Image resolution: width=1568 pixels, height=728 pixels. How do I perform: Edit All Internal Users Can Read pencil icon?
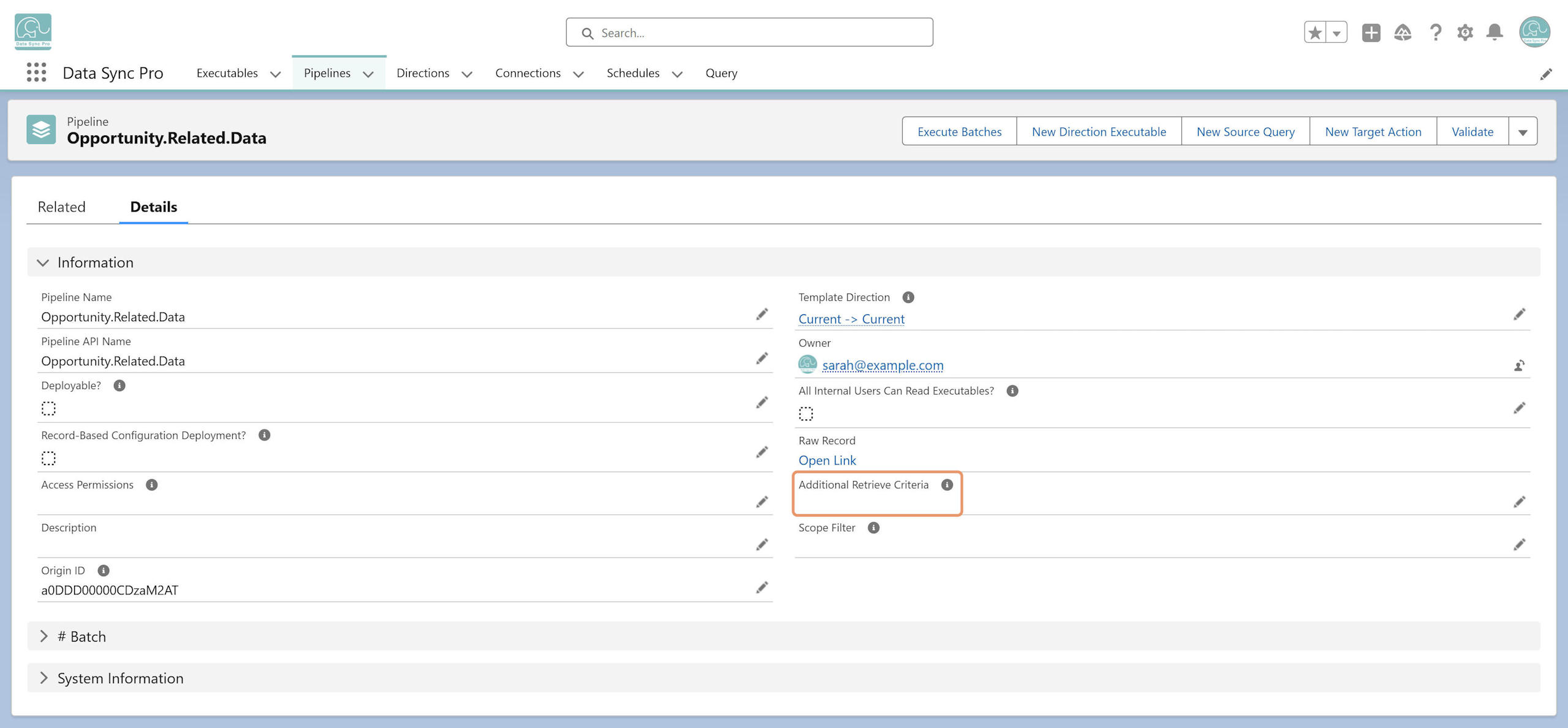tap(1519, 408)
